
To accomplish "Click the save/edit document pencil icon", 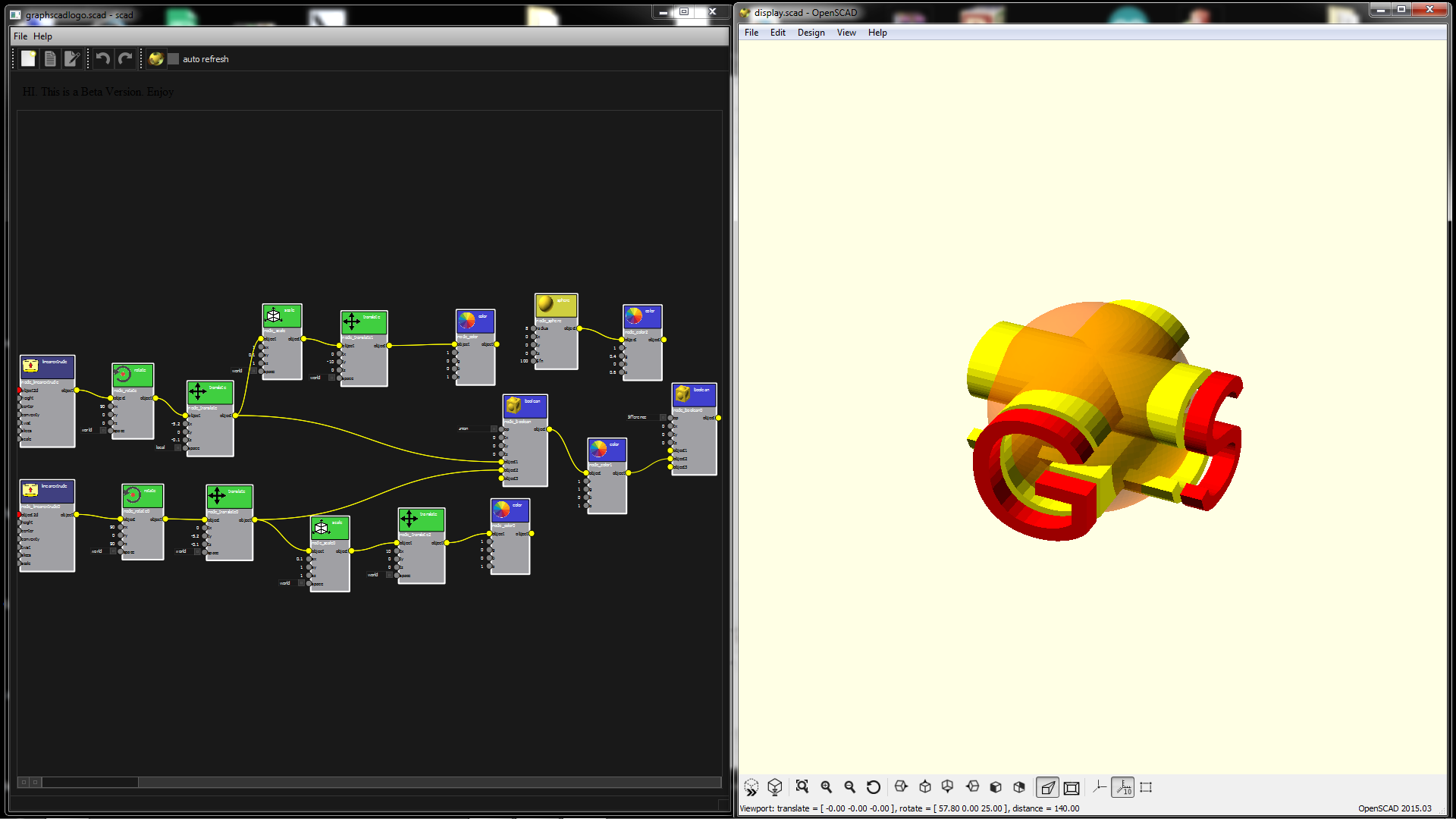I will pos(72,58).
